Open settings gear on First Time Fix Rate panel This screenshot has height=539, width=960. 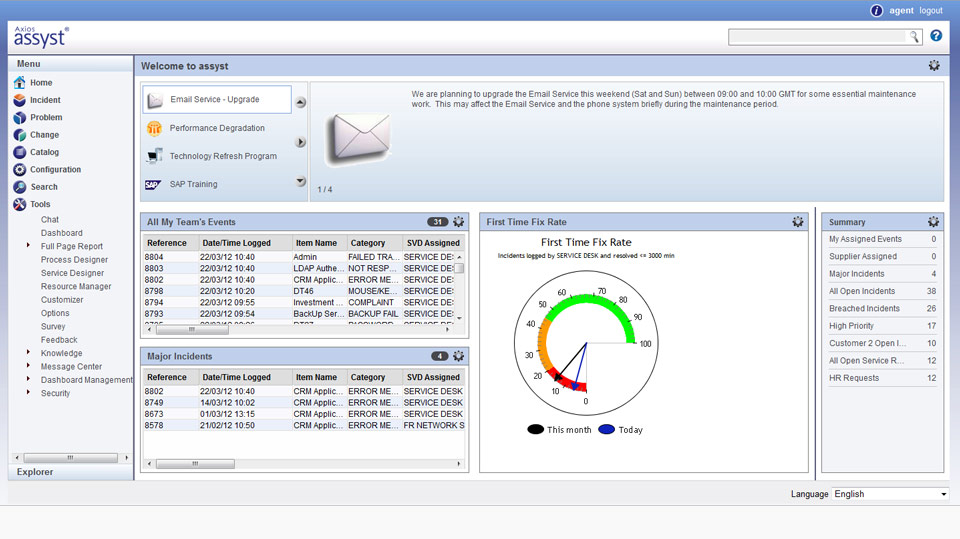(x=797, y=222)
